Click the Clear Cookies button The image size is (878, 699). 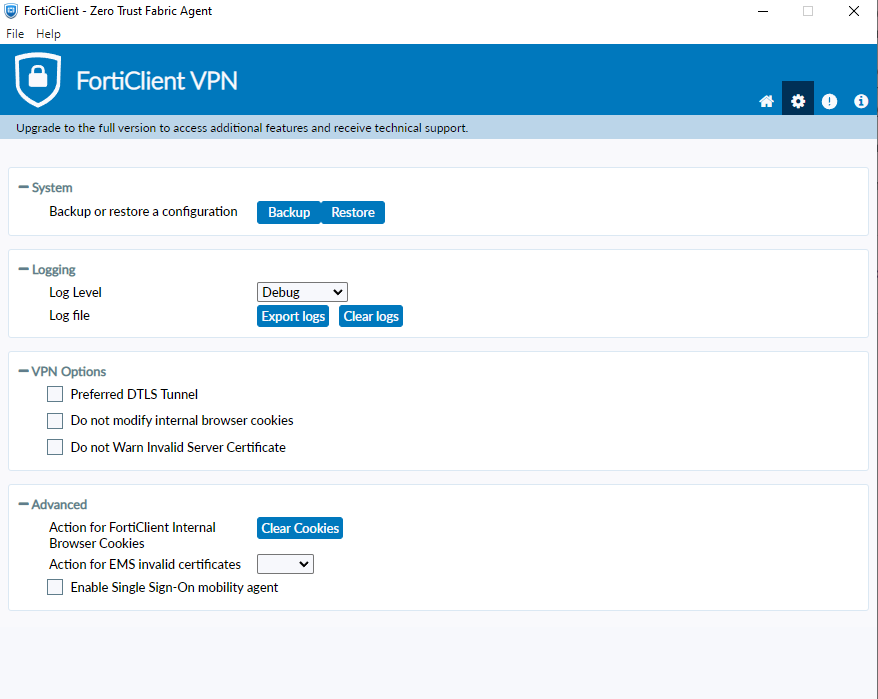[300, 528]
